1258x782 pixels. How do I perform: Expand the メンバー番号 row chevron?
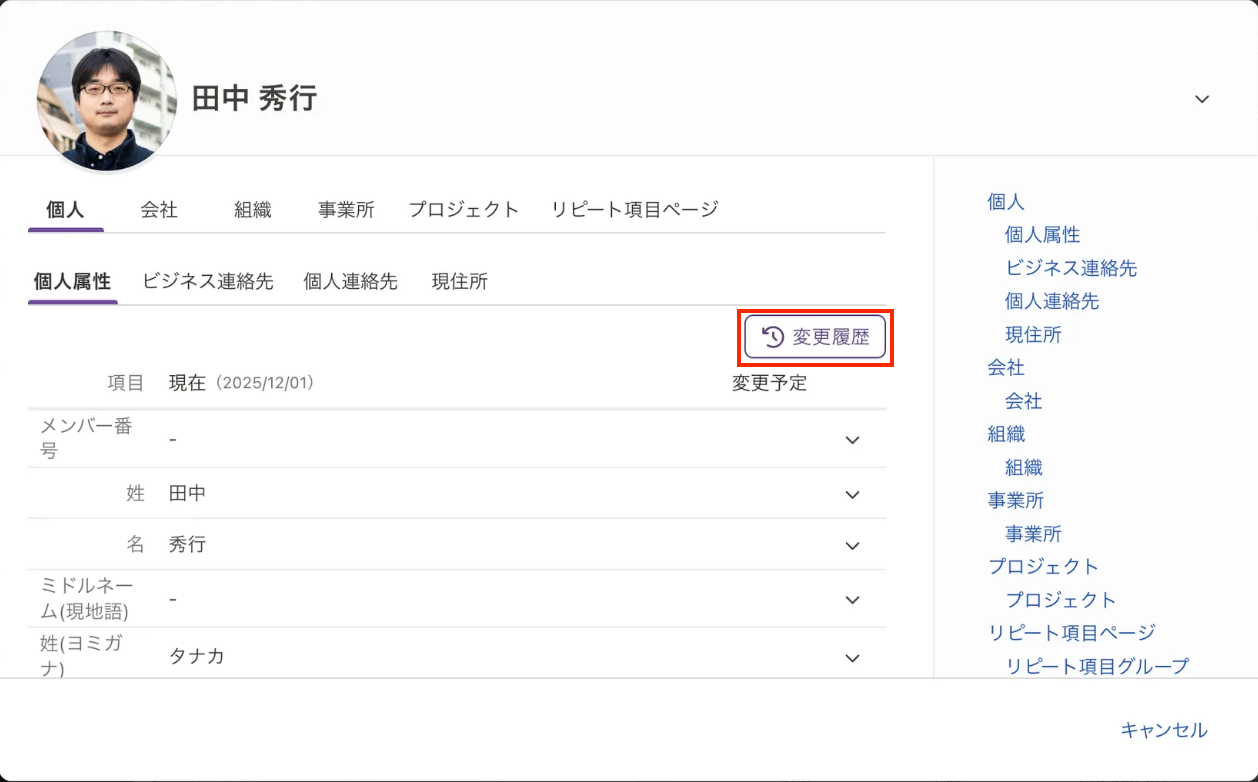pyautogui.click(x=852, y=440)
